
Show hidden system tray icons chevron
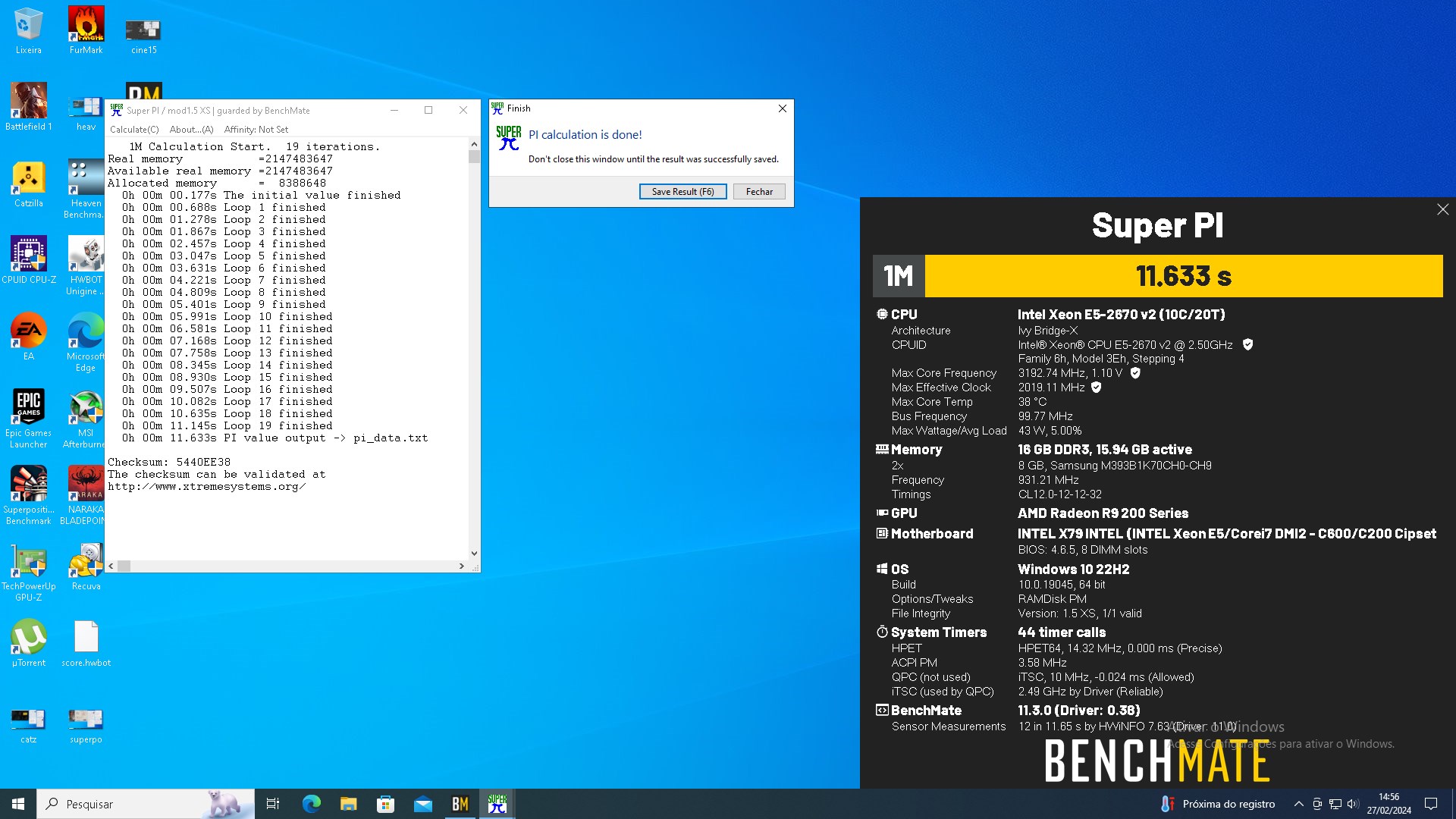tap(1299, 804)
